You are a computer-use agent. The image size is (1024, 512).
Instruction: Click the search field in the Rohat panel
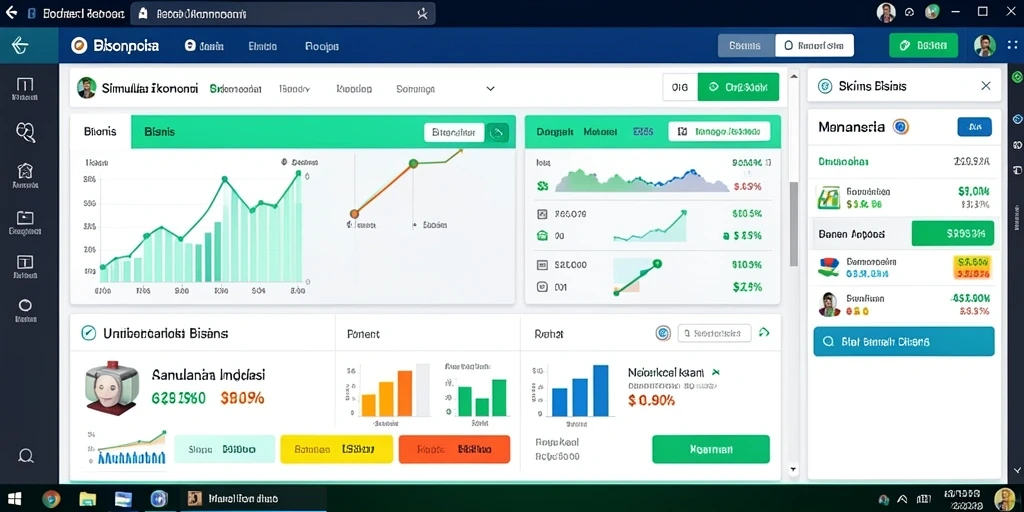point(714,333)
